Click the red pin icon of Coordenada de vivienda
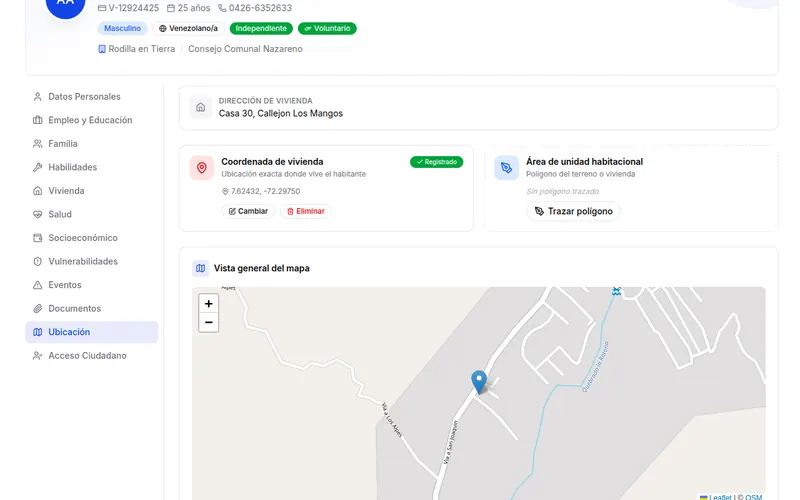 click(202, 168)
